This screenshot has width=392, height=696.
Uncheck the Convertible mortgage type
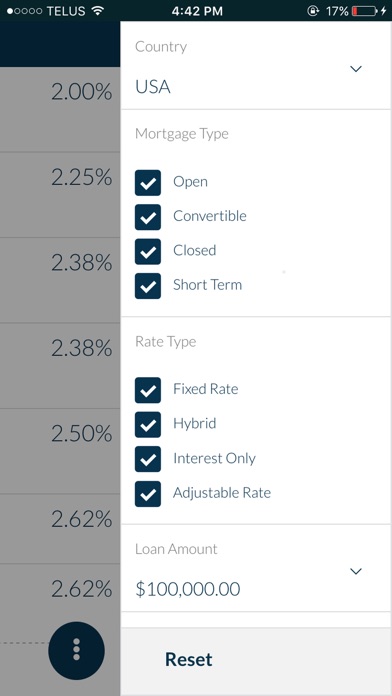click(x=148, y=217)
